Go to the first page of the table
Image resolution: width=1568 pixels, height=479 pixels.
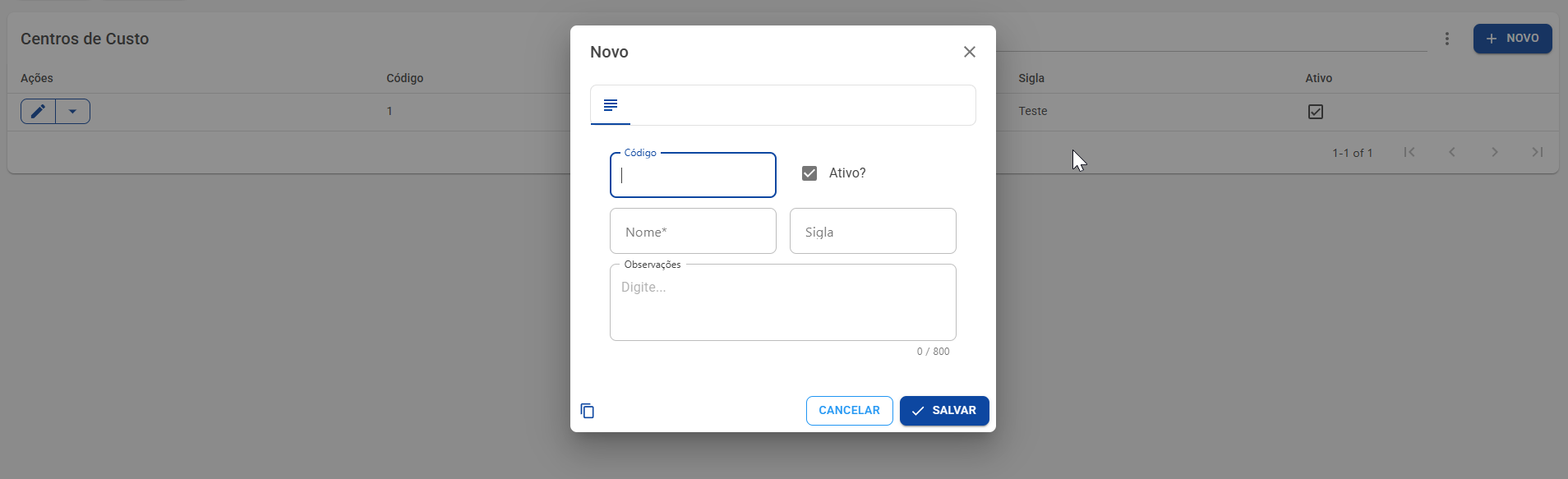[1409, 152]
